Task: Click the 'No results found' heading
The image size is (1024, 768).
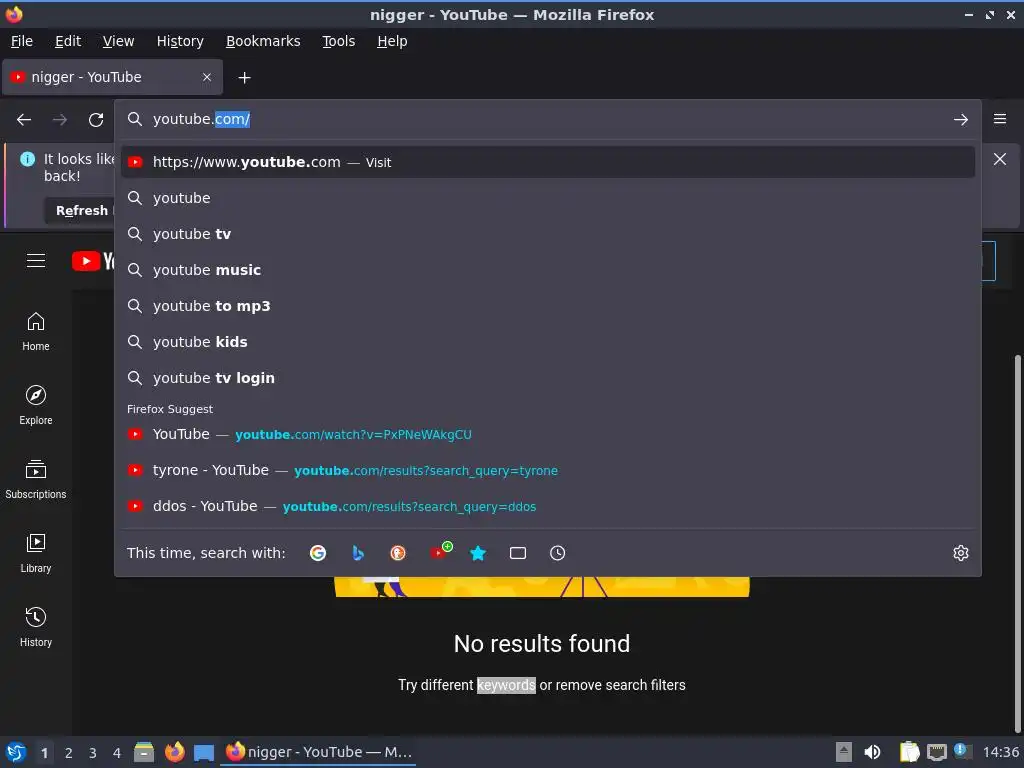Action: tap(542, 644)
